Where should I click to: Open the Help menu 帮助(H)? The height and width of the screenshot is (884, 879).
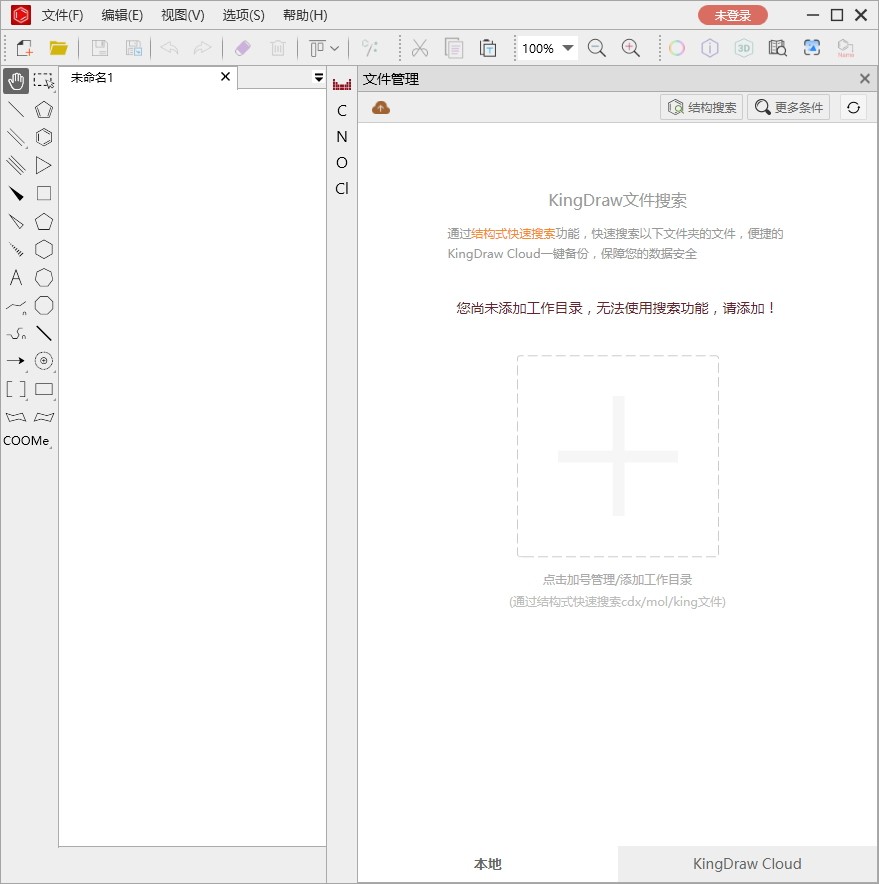(x=305, y=15)
